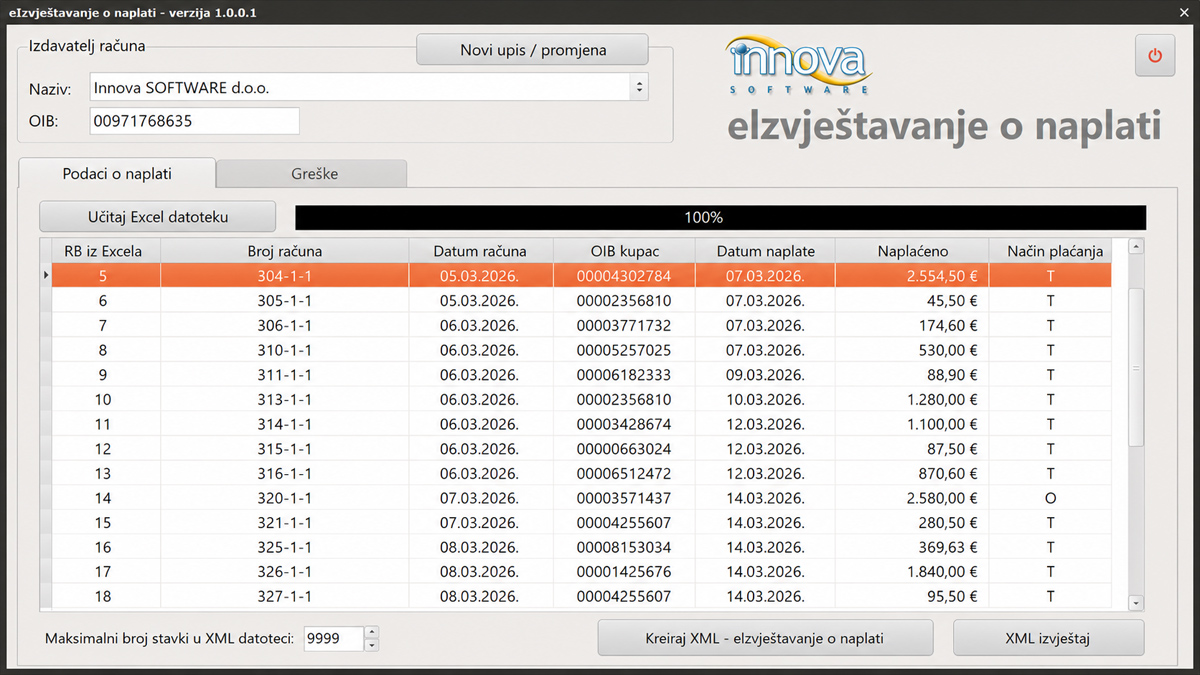
Task: Click the Datum naplate column header
Action: 765,251
